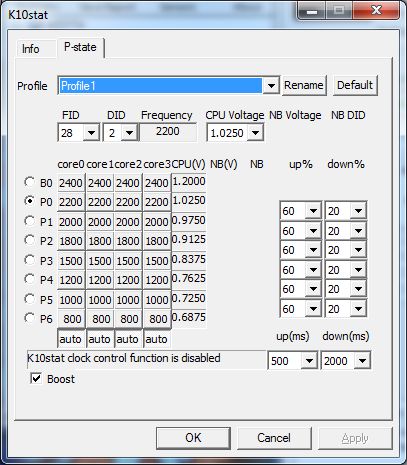Screen dimensions: 407x465
Task: Select the P4 radio button
Action: click(x=30, y=279)
